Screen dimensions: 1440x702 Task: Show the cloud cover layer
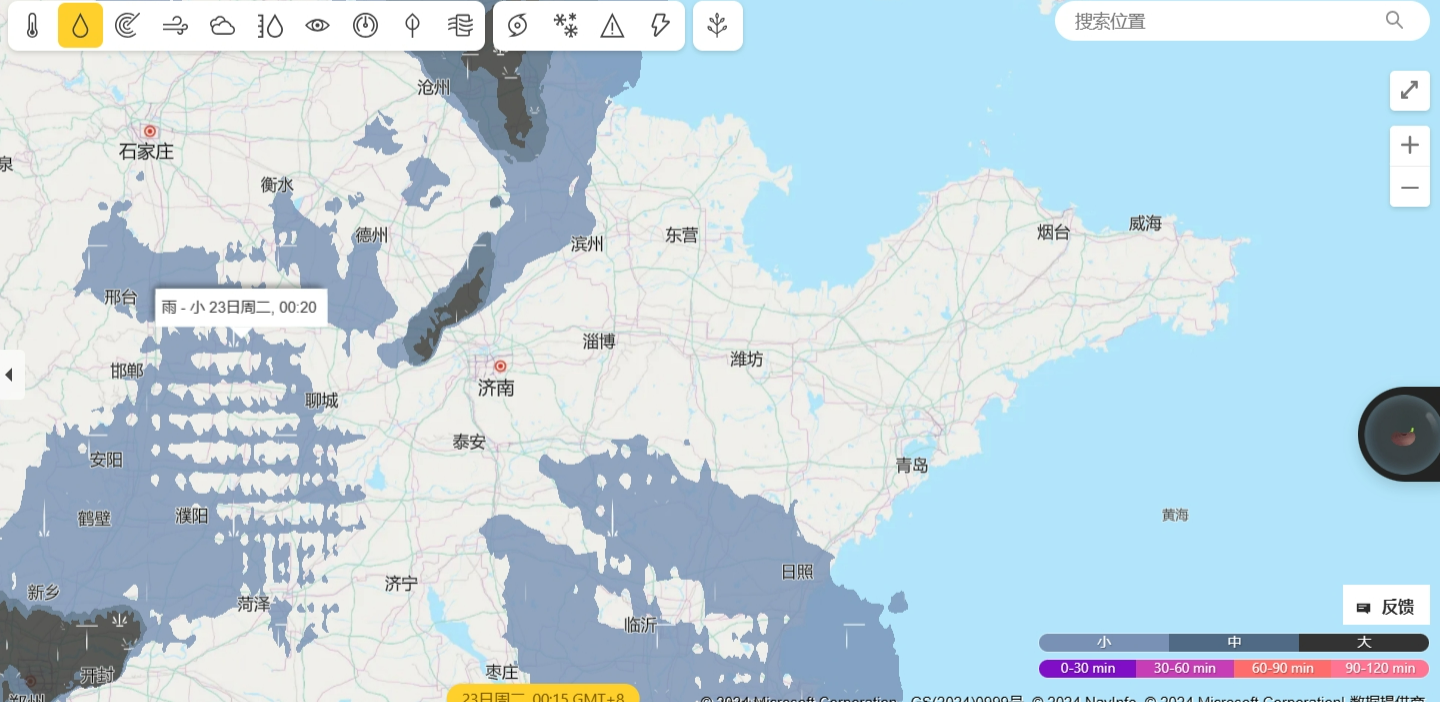(x=222, y=26)
